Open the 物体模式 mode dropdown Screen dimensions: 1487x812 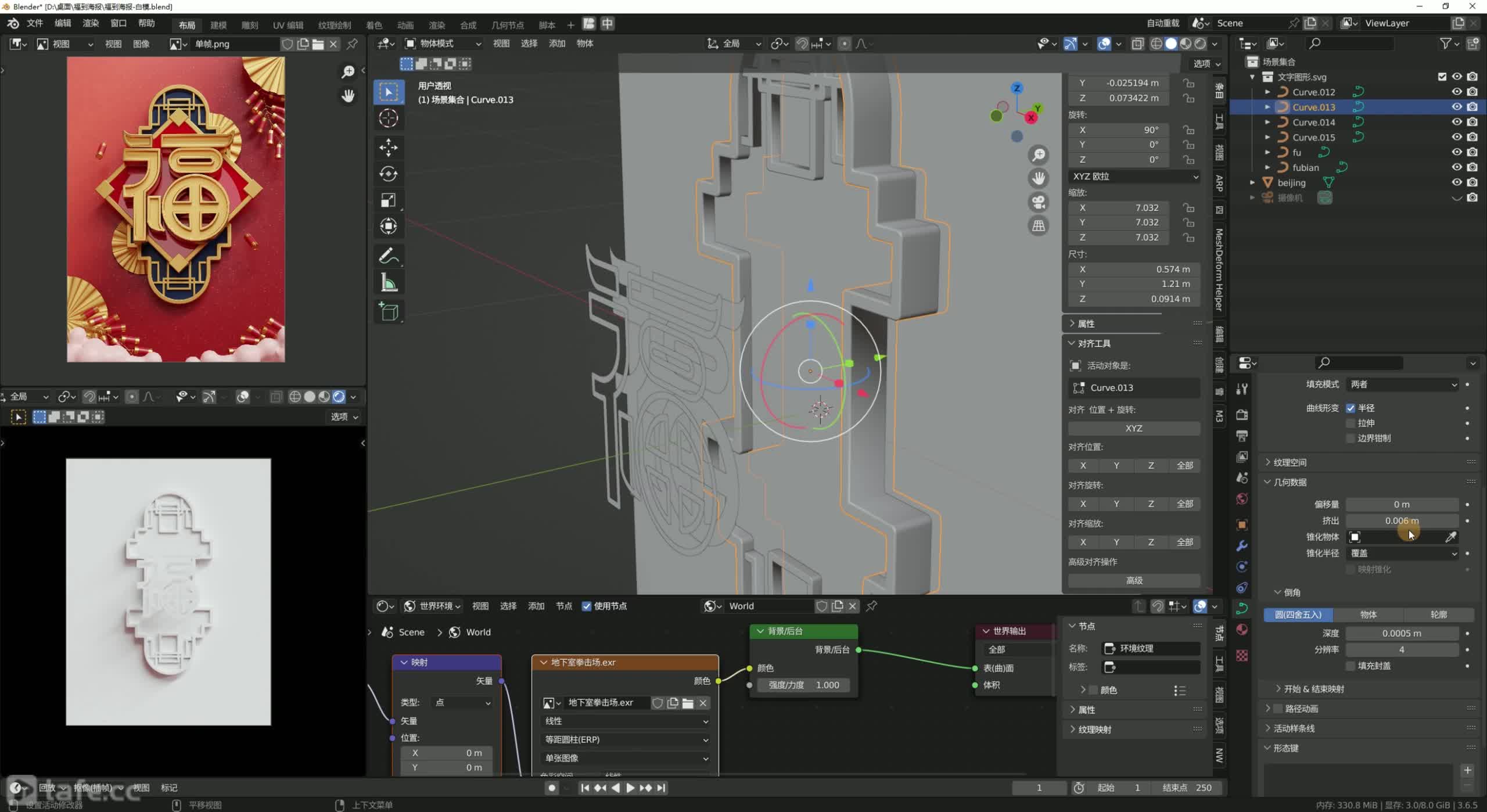(x=443, y=44)
